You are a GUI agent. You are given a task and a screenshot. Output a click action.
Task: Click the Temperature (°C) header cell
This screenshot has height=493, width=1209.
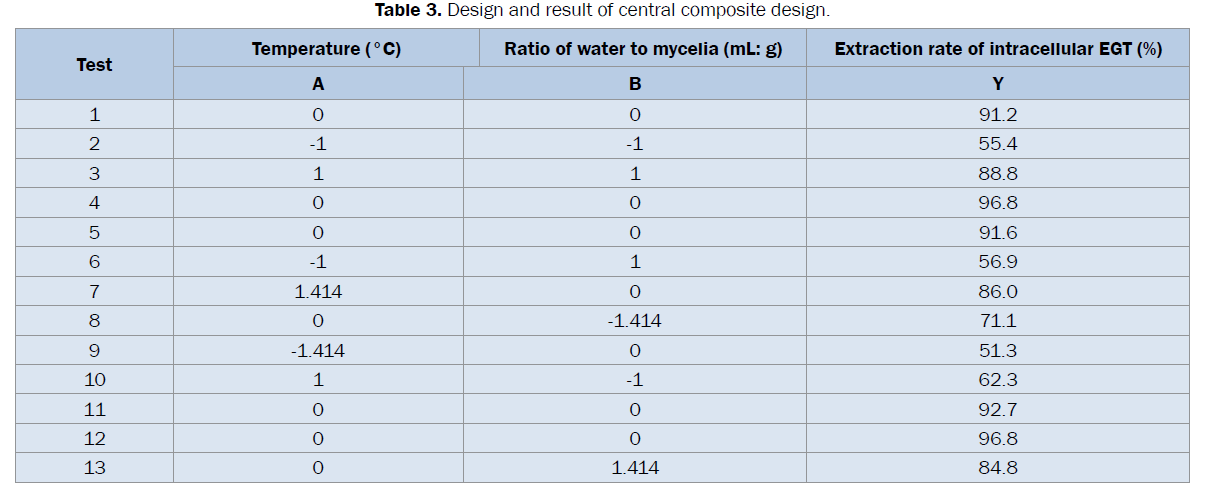tap(326, 49)
